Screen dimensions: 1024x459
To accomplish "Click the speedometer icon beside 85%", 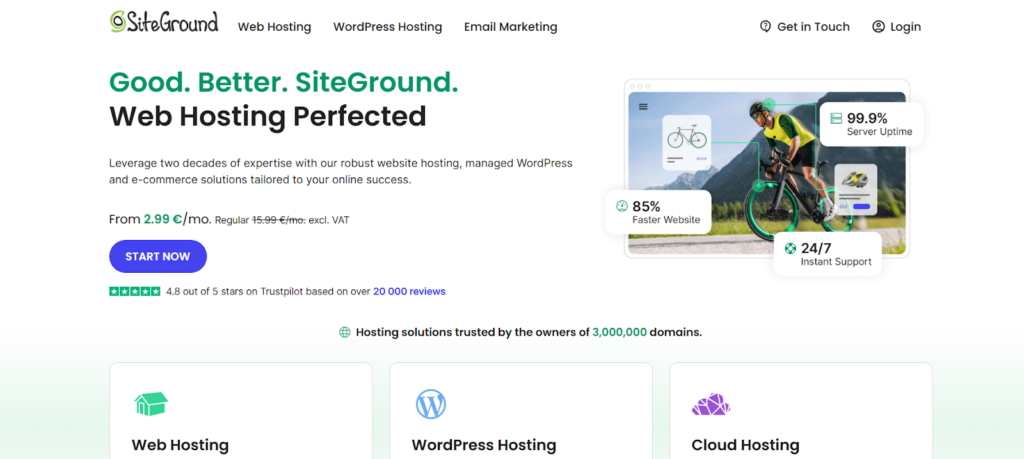I will (x=622, y=206).
